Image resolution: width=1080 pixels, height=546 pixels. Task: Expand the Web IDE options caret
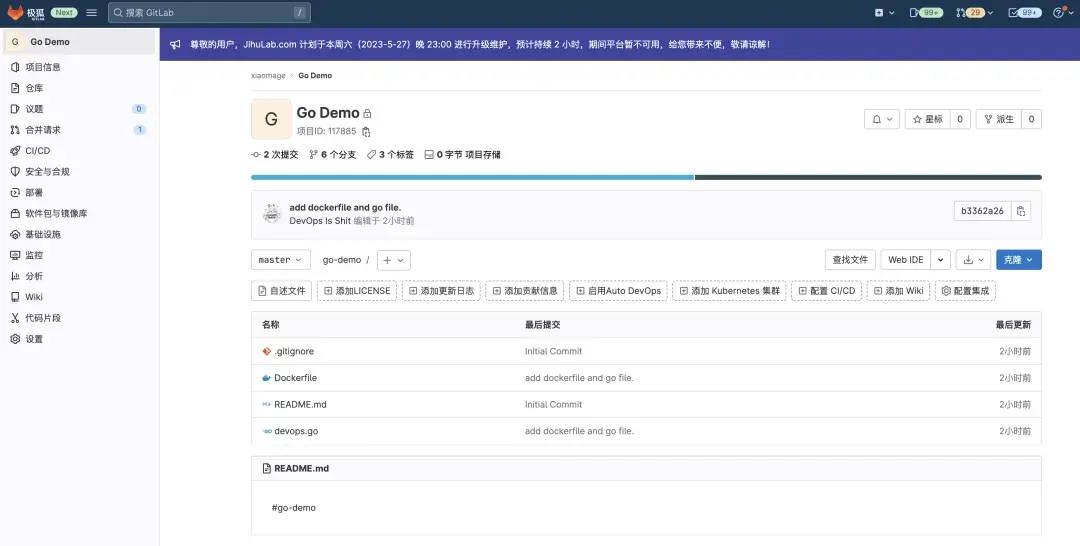pyautogui.click(x=941, y=260)
